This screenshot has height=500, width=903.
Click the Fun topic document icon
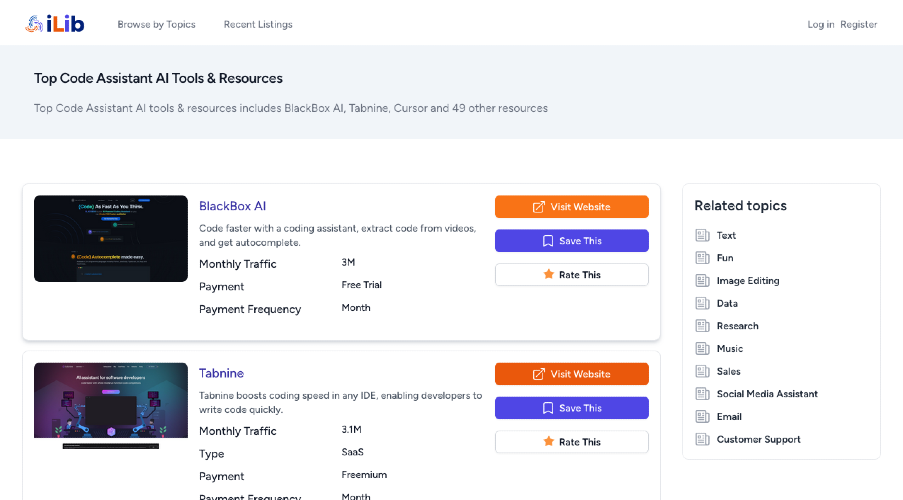[x=702, y=258]
